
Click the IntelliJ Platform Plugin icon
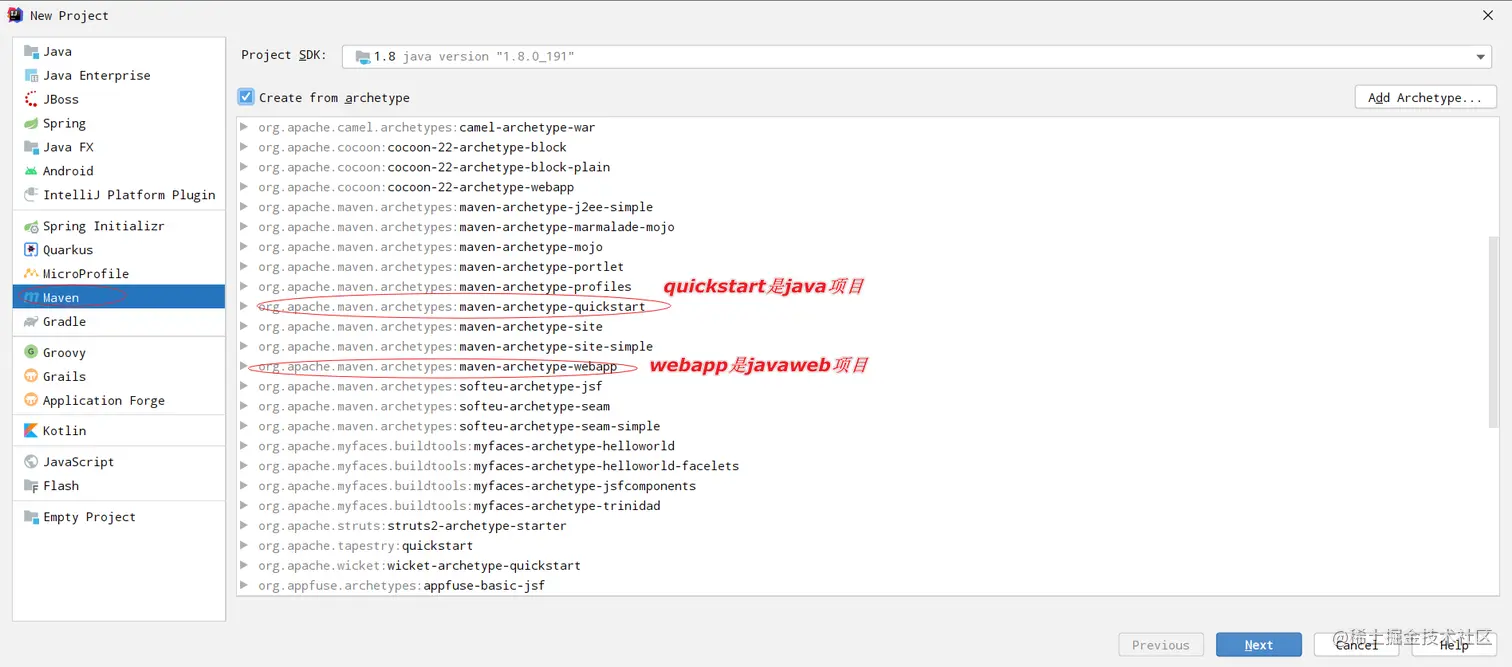(31, 195)
